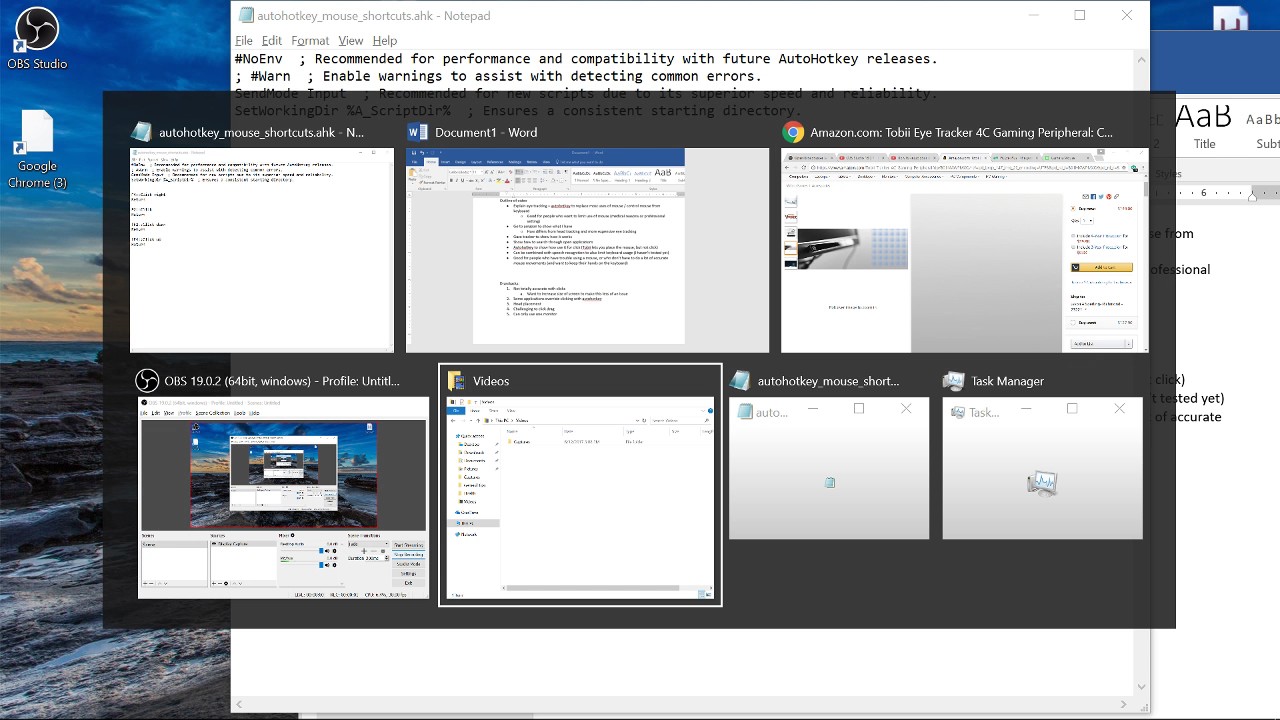The width and height of the screenshot is (1280, 720).
Task: Click Notepad vertical scrollbar down arrow
Action: coord(1141,687)
